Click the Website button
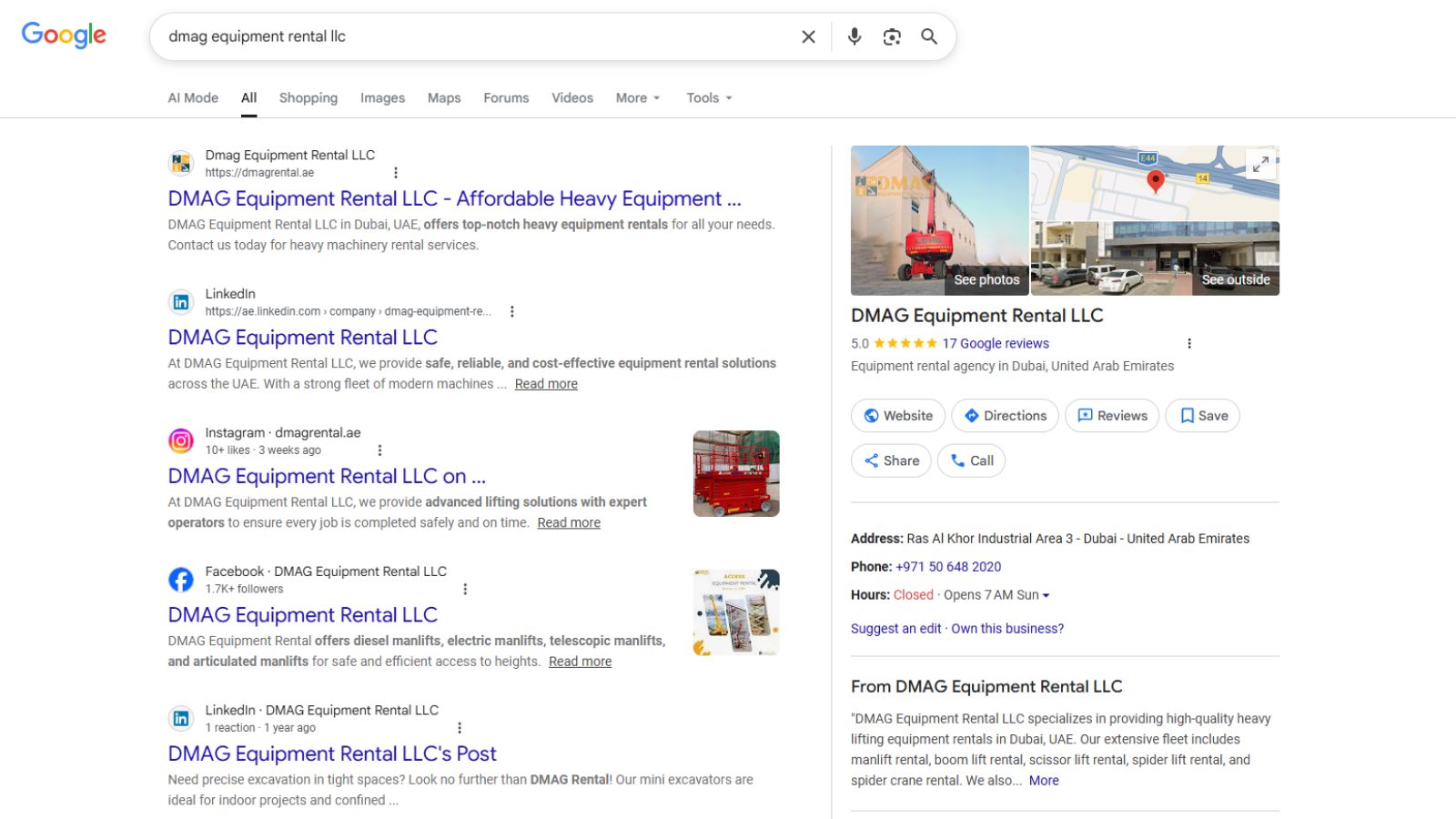Image resolution: width=1456 pixels, height=819 pixels. (x=898, y=416)
